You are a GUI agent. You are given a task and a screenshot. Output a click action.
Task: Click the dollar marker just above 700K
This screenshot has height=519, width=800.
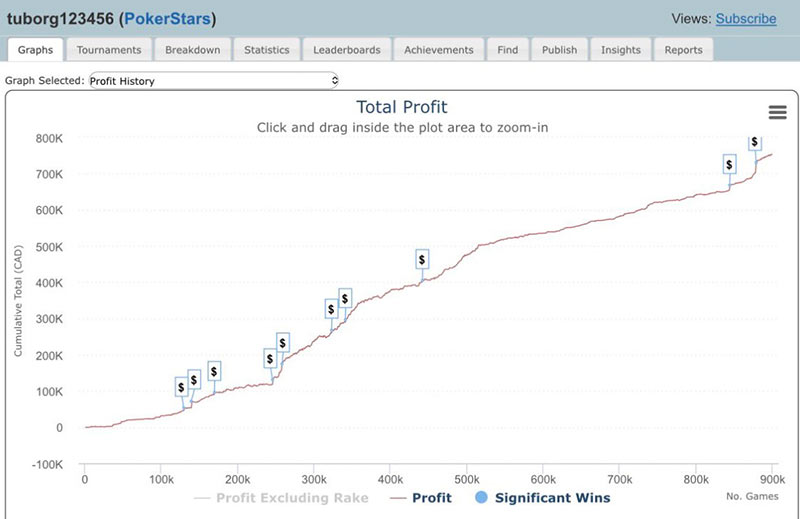tap(729, 165)
